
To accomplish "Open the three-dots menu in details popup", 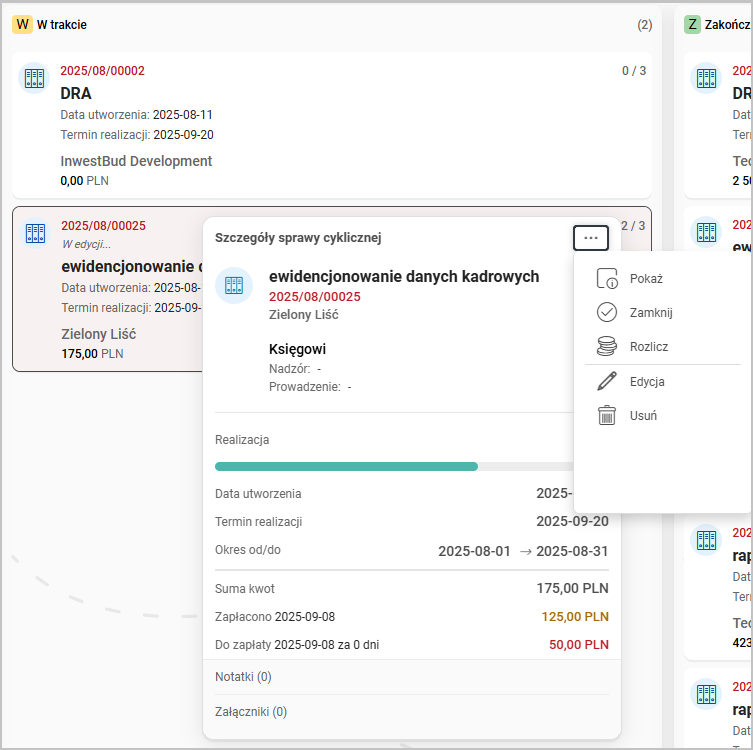I will (x=590, y=238).
